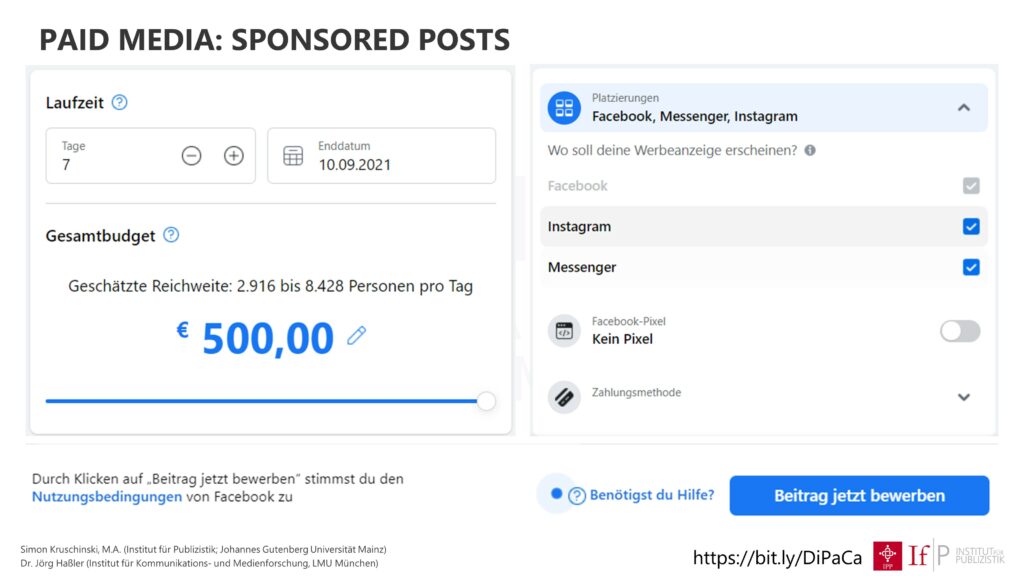1024x576 pixels.
Task: Click the Gesamtbudget slider handle
Action: point(486,401)
